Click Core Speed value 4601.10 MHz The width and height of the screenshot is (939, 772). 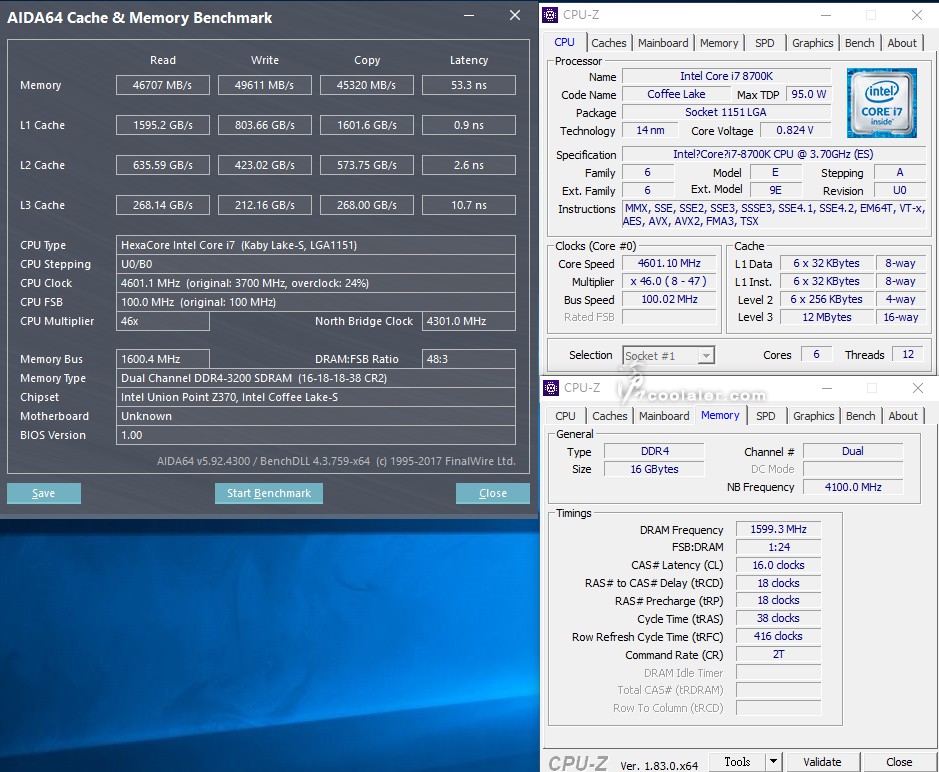[x=669, y=264]
